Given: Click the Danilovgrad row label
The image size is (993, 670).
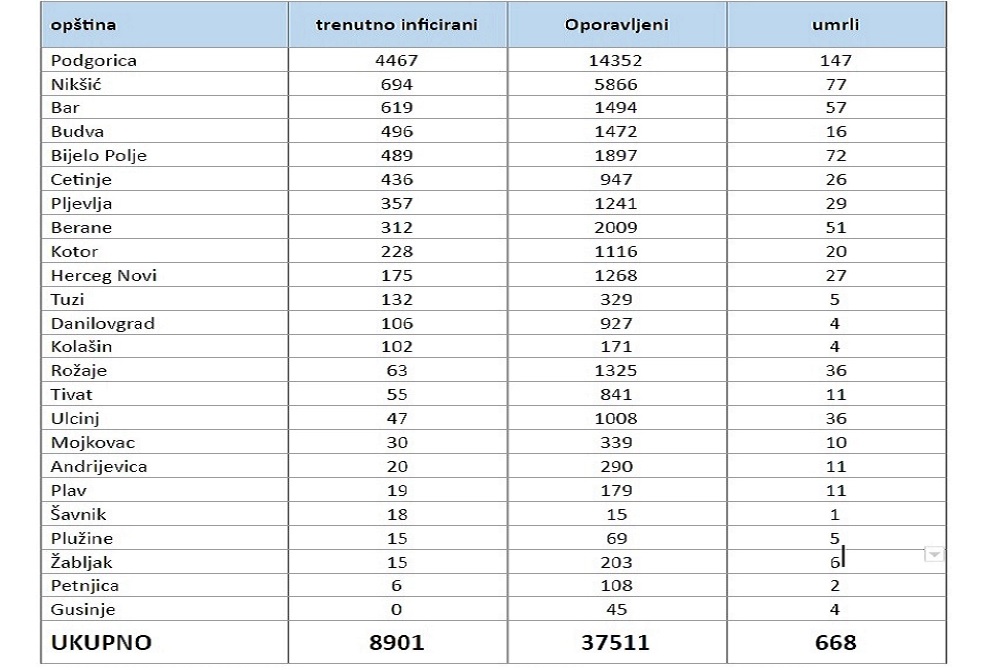Looking at the screenshot, I should pos(103,324).
